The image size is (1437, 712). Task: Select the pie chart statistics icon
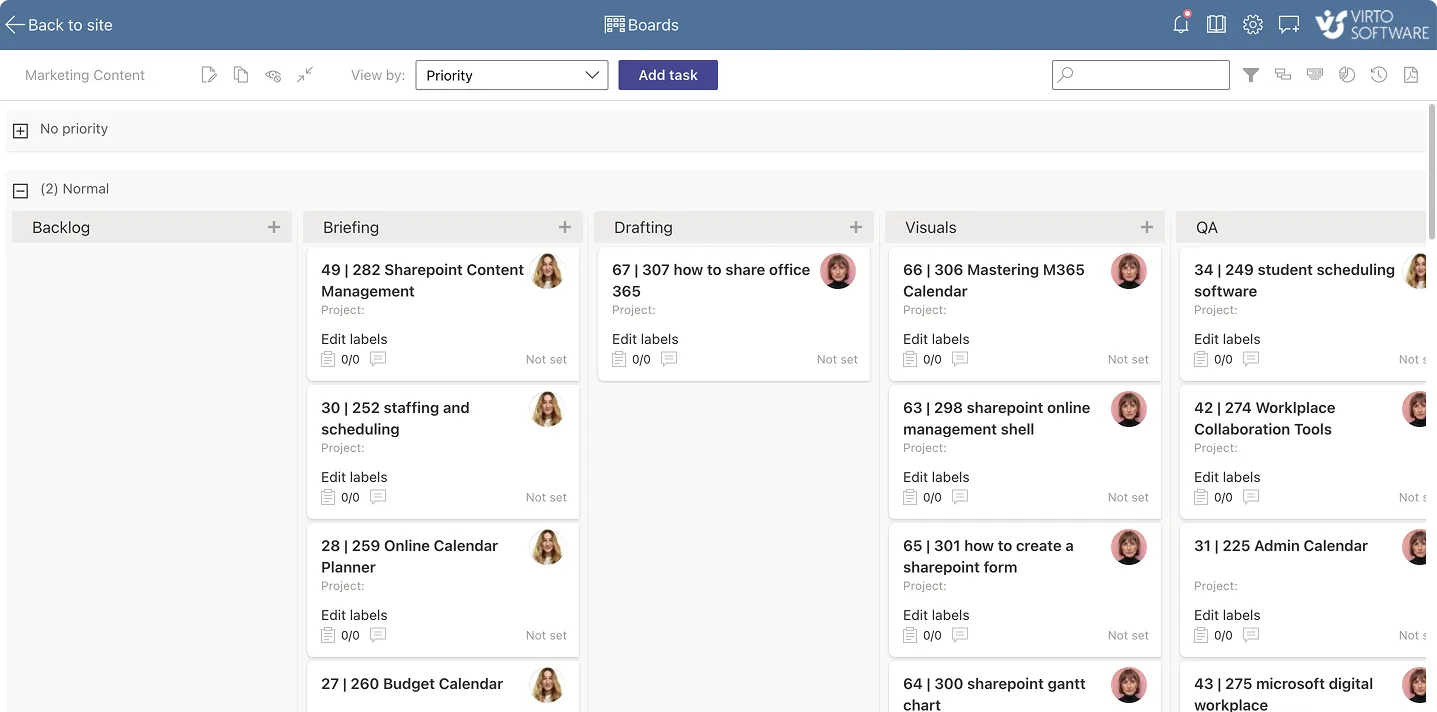point(1346,74)
